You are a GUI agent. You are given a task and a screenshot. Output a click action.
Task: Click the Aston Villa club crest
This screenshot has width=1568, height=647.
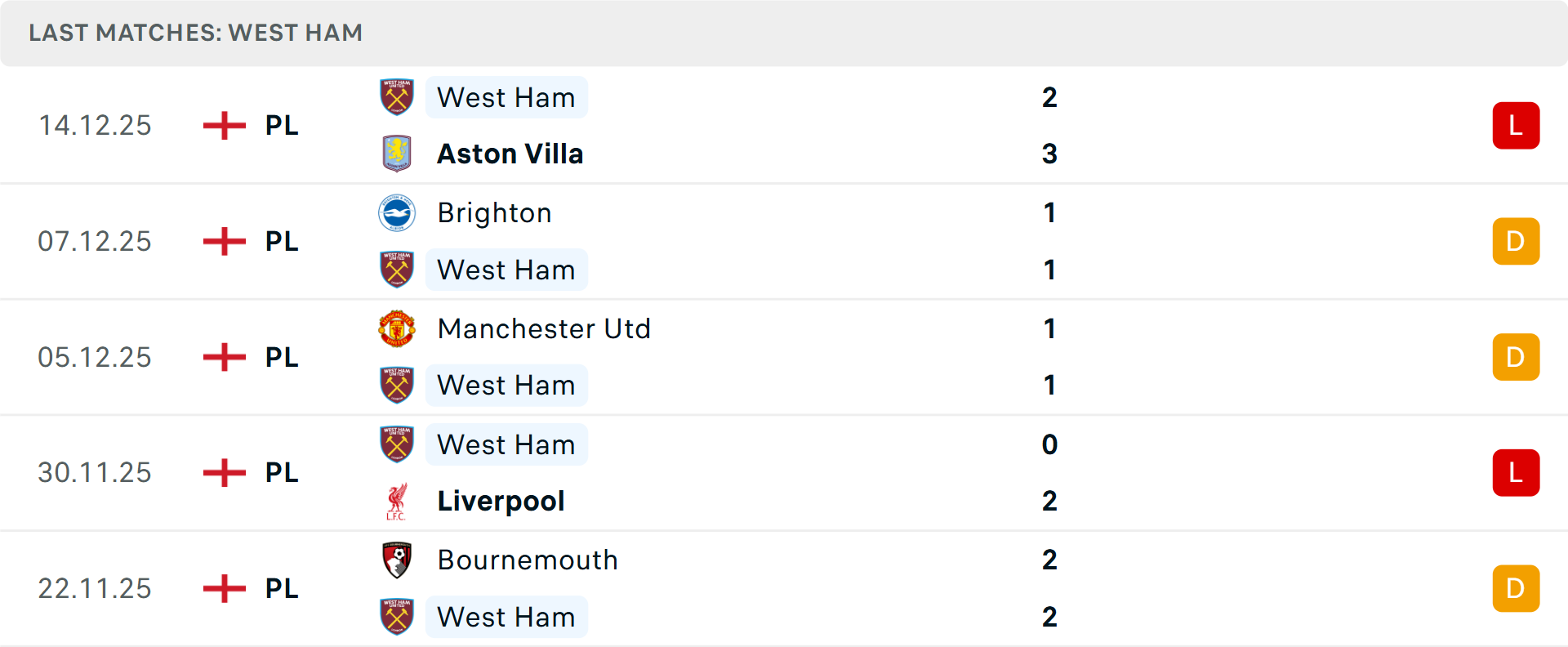coord(397,154)
